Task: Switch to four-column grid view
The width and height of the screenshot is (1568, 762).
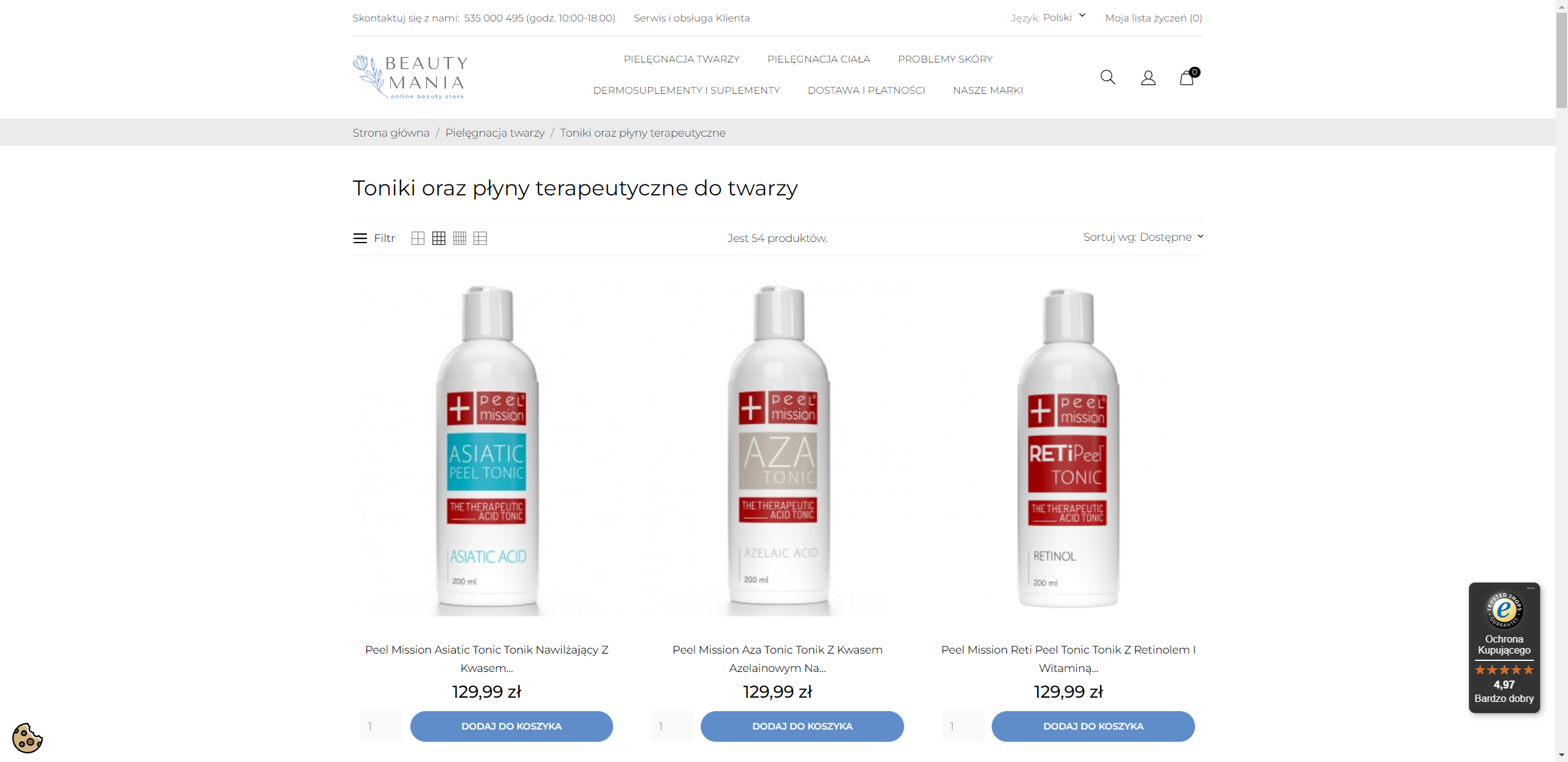Action: click(x=459, y=238)
